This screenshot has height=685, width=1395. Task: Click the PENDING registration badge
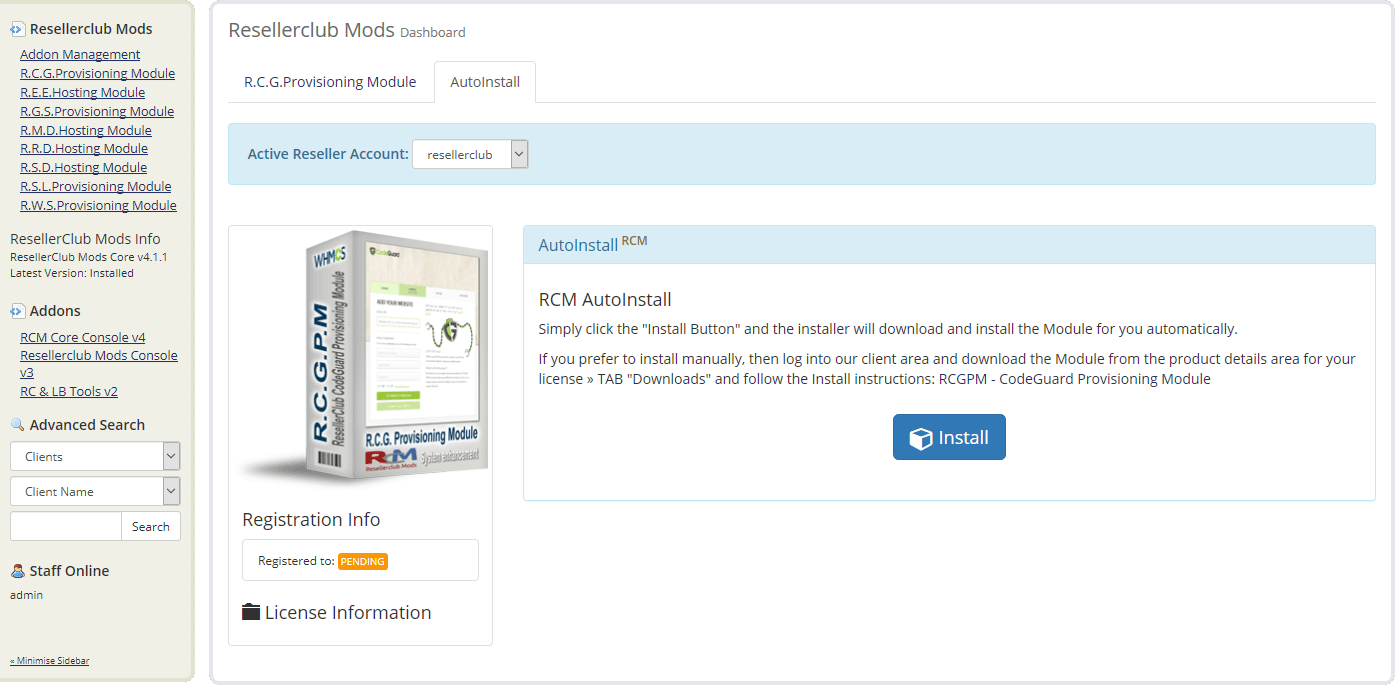pyautogui.click(x=363, y=561)
